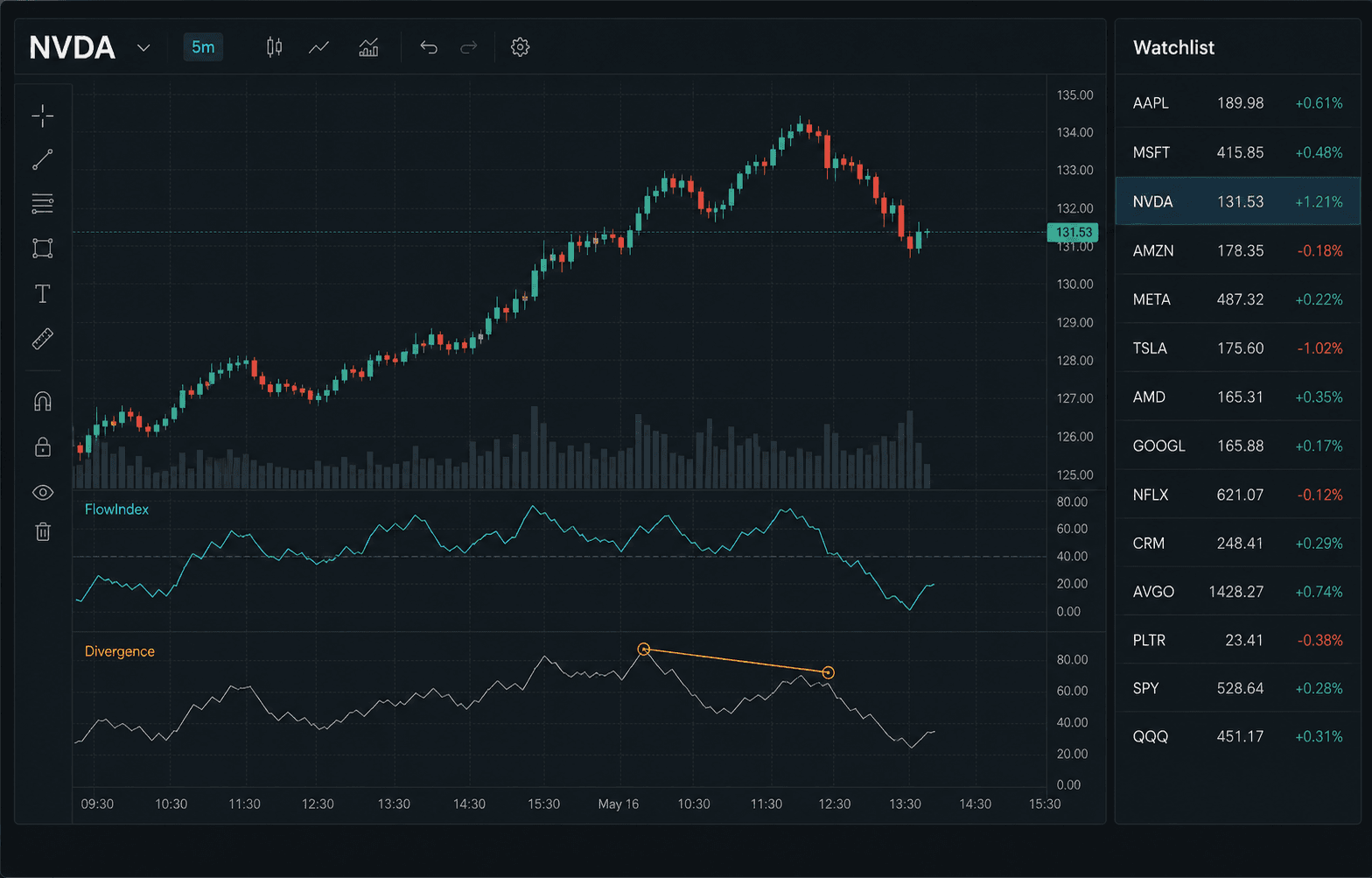The image size is (1372, 878).
Task: Click the May 16 date label
Action: click(618, 804)
